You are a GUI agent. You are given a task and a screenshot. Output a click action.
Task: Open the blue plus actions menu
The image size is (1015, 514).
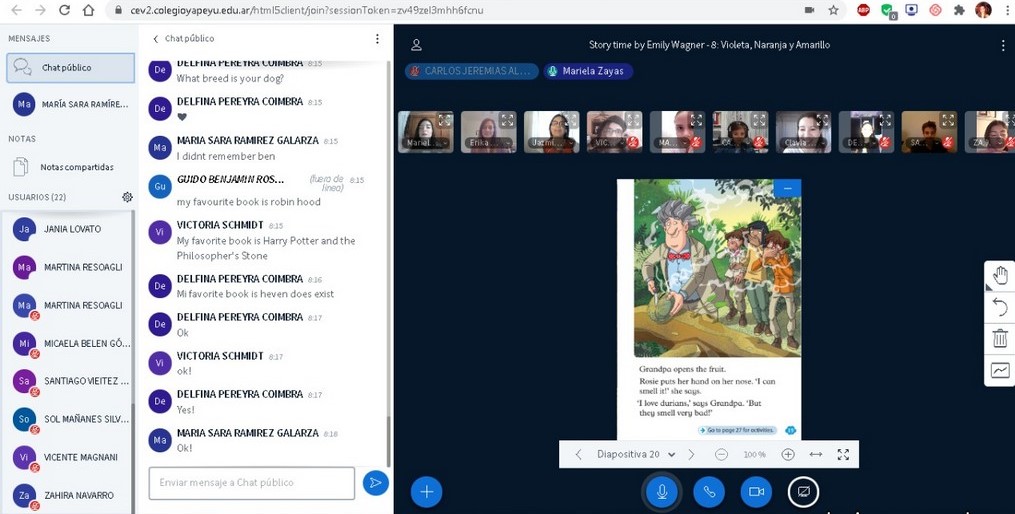[x=426, y=492]
